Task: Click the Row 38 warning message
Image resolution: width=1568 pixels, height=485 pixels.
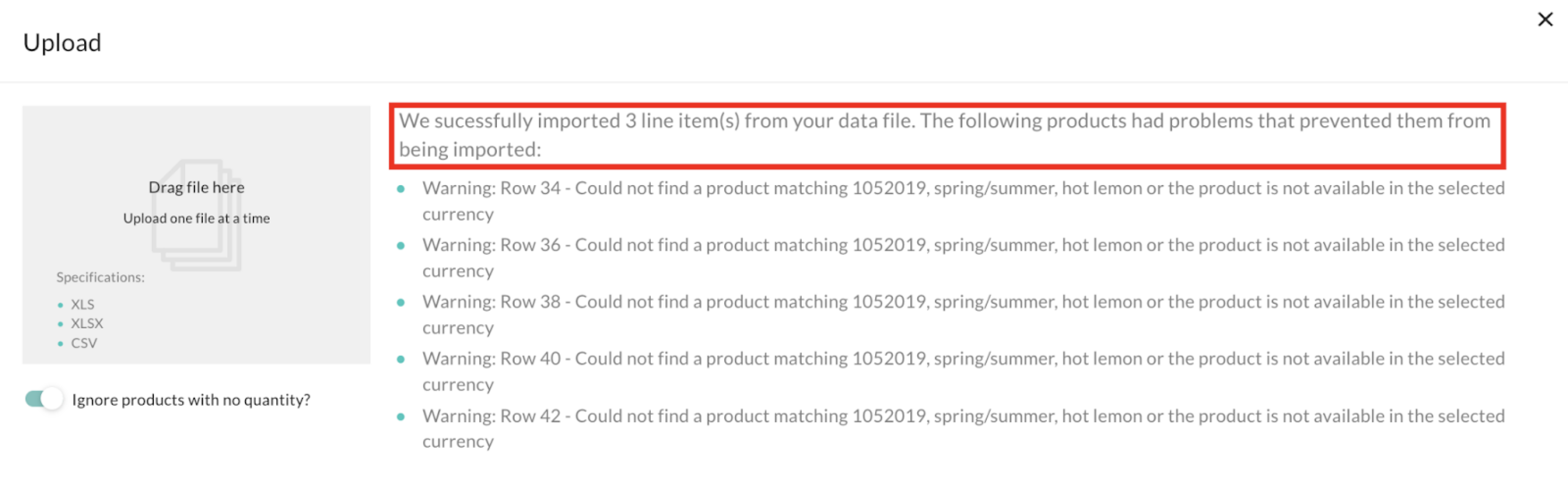Action: (x=963, y=315)
